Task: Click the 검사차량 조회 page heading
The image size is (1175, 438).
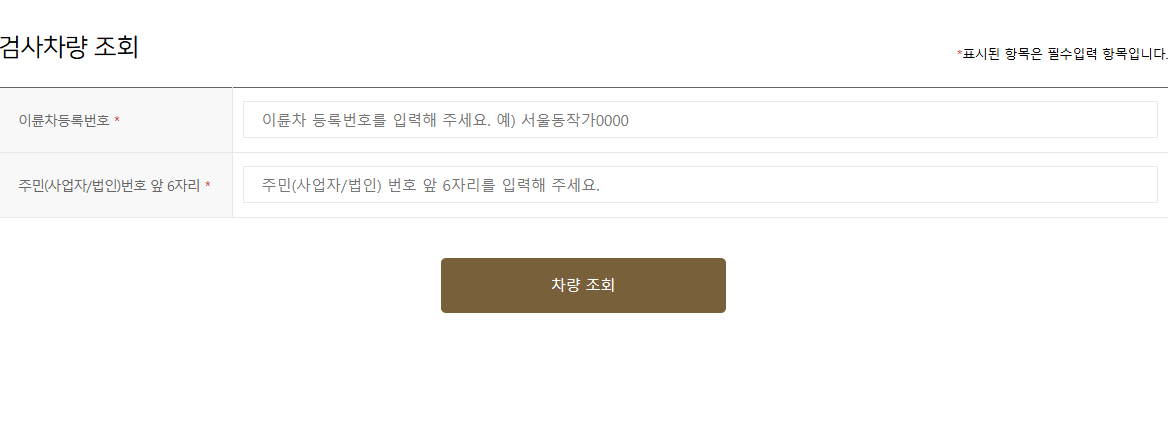Action: 68,47
